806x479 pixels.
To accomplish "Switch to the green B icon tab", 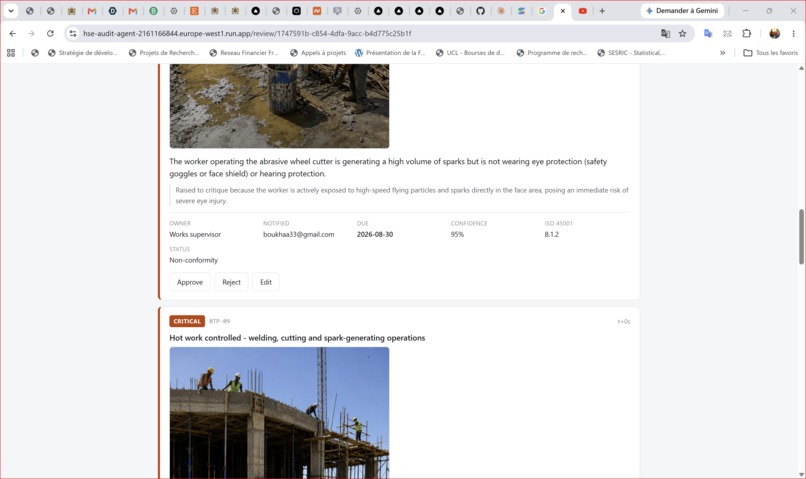I will (x=153, y=11).
